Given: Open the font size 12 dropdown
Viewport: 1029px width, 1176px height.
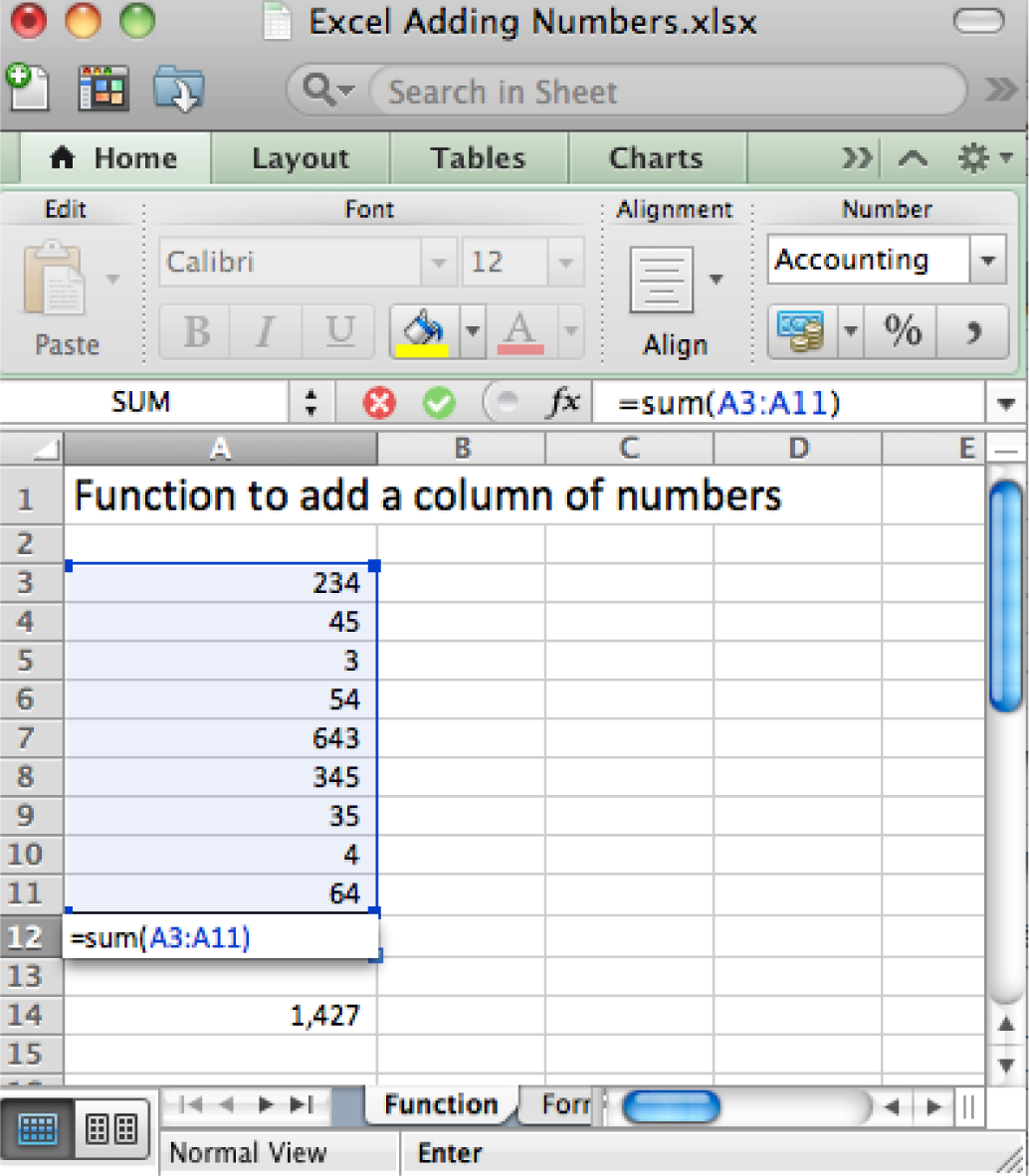Looking at the screenshot, I should [565, 263].
